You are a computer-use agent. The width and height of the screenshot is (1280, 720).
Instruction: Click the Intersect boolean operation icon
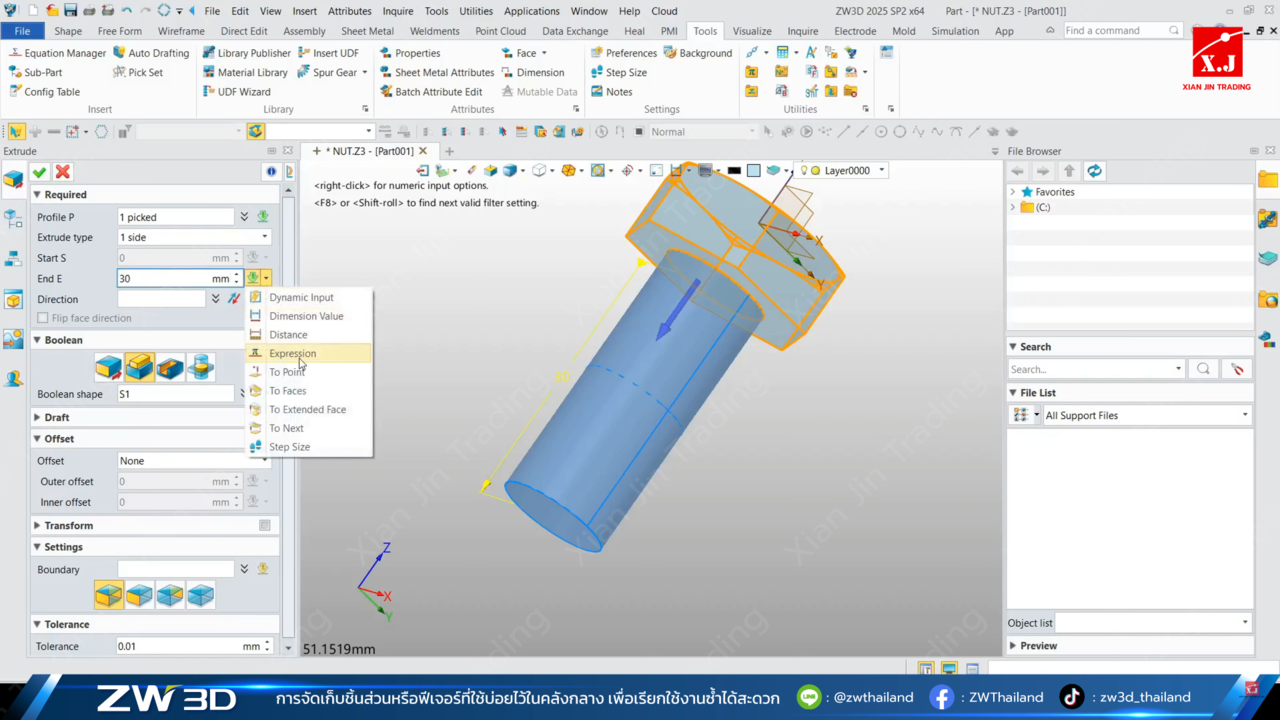tap(201, 367)
